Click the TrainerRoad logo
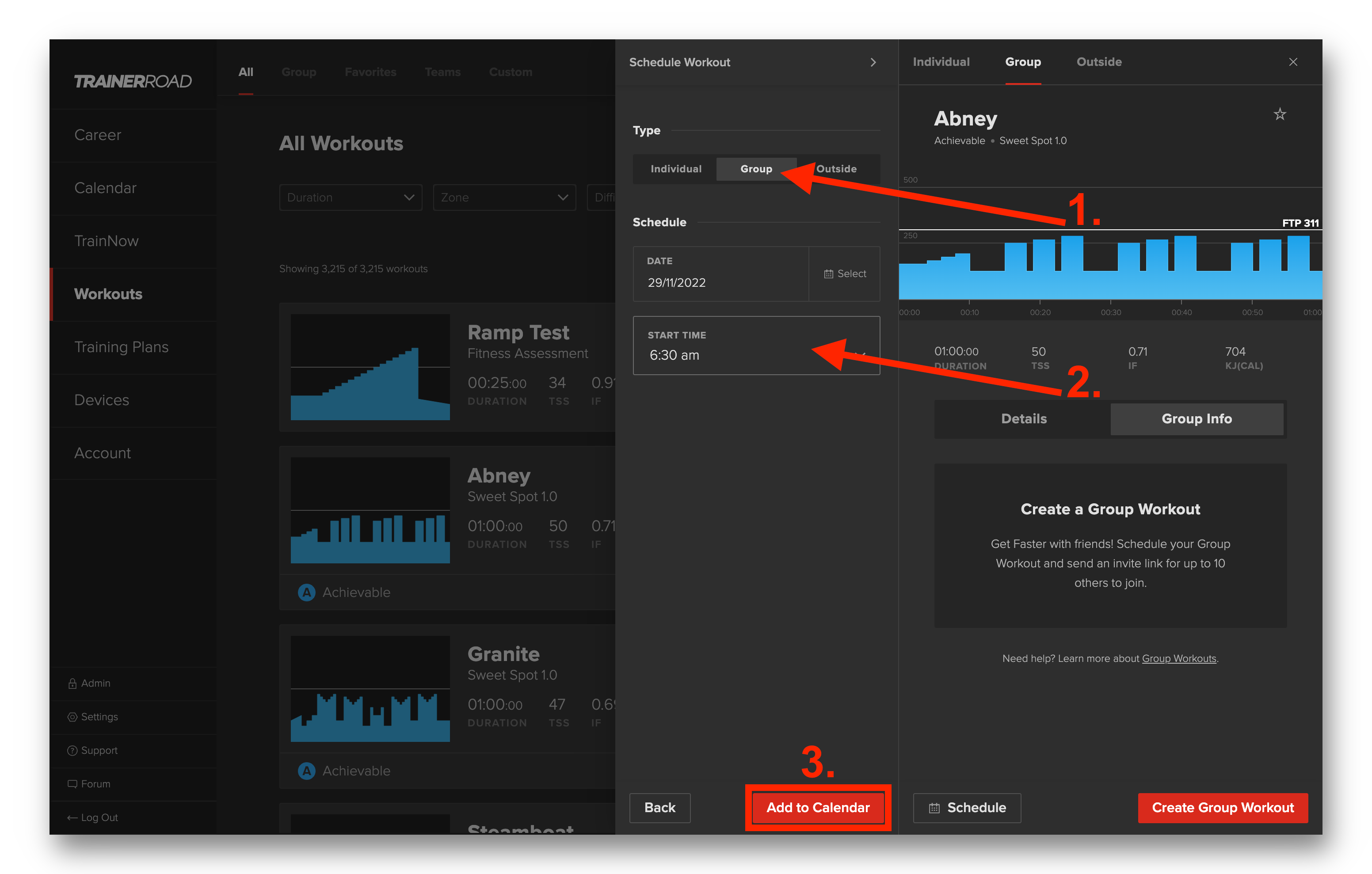Screen dimensions: 1372x874 133,81
